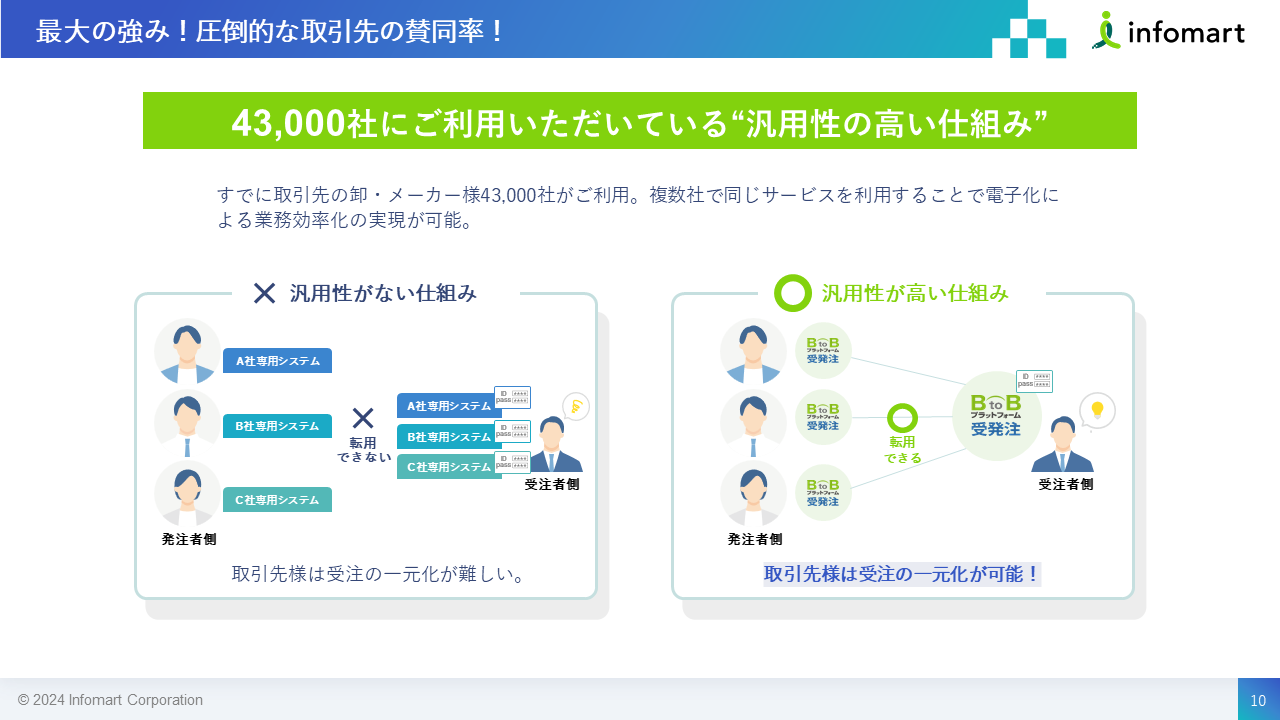
Task: Select the A社専用システム label with ID pass tag
Action: click(449, 406)
